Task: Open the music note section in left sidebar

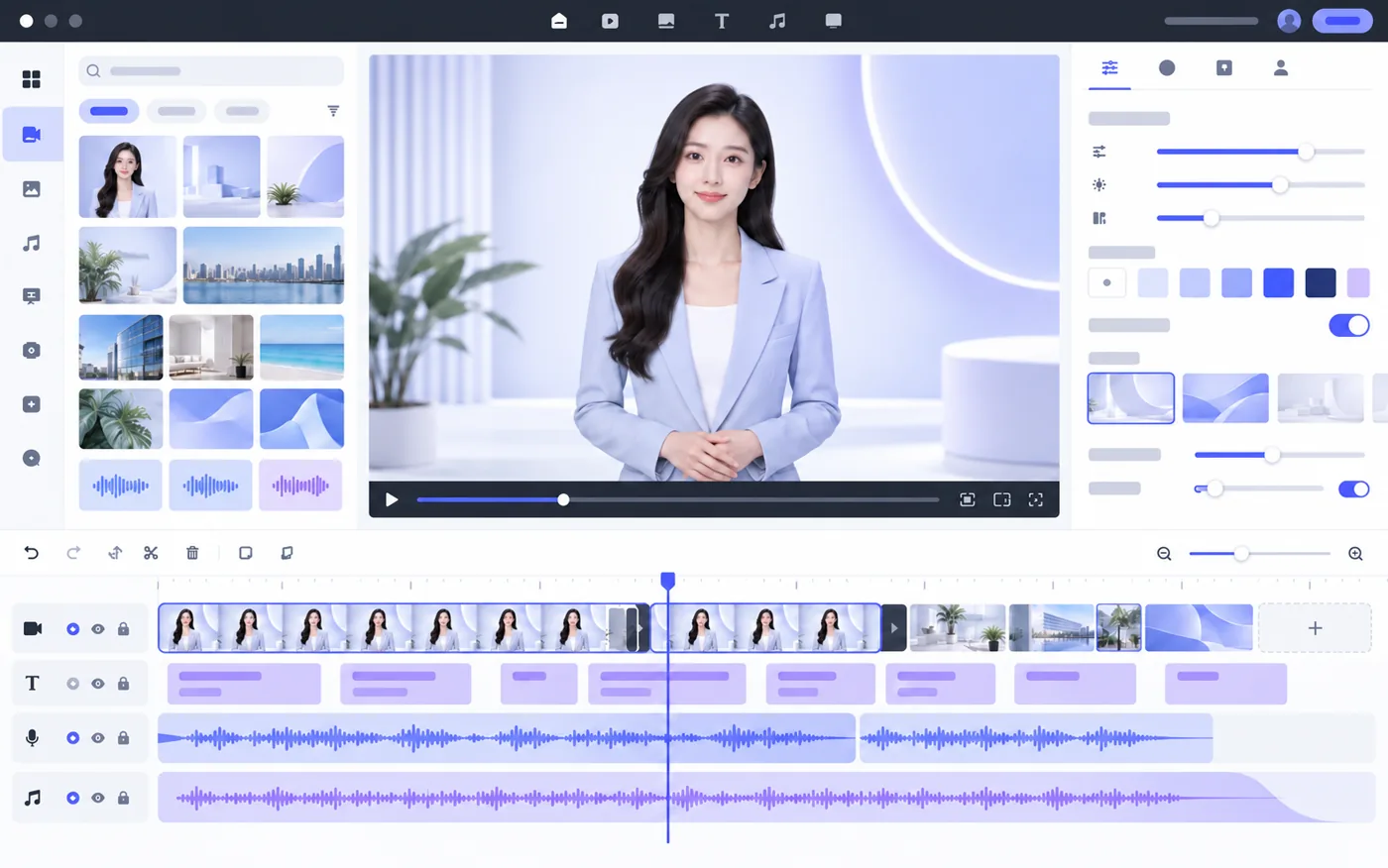Action: pyautogui.click(x=32, y=243)
